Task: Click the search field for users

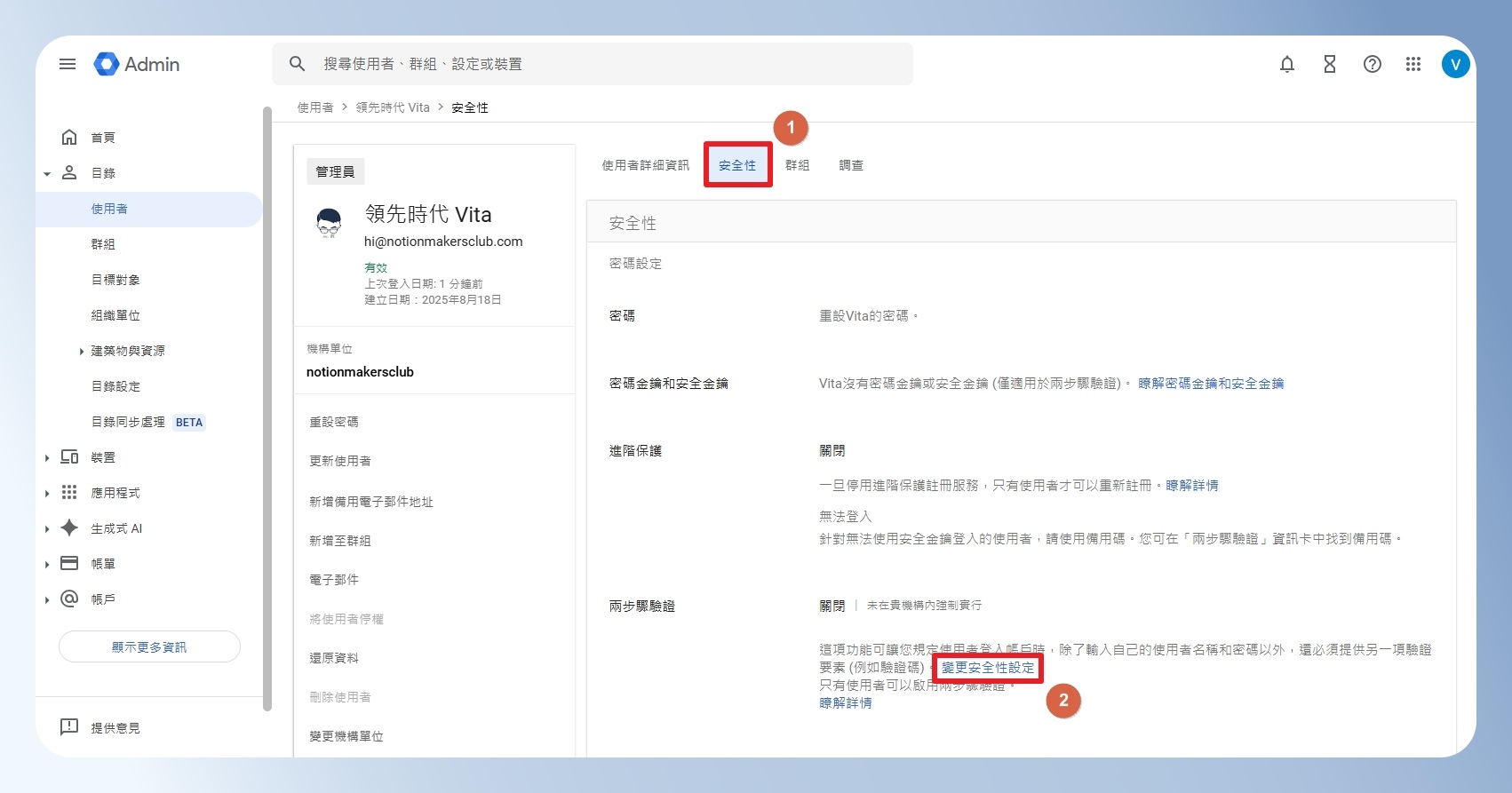Action: pyautogui.click(x=593, y=64)
